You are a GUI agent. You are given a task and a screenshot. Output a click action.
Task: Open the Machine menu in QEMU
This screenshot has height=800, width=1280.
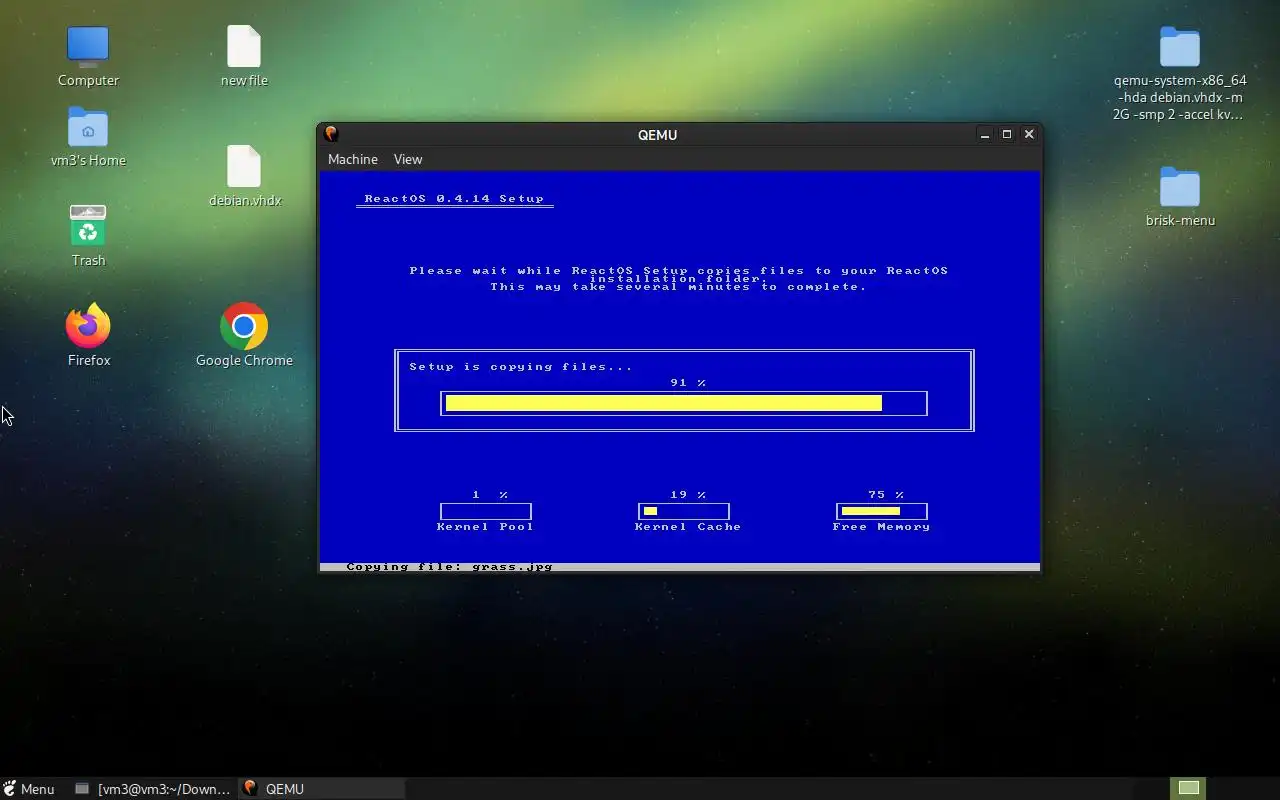click(353, 159)
